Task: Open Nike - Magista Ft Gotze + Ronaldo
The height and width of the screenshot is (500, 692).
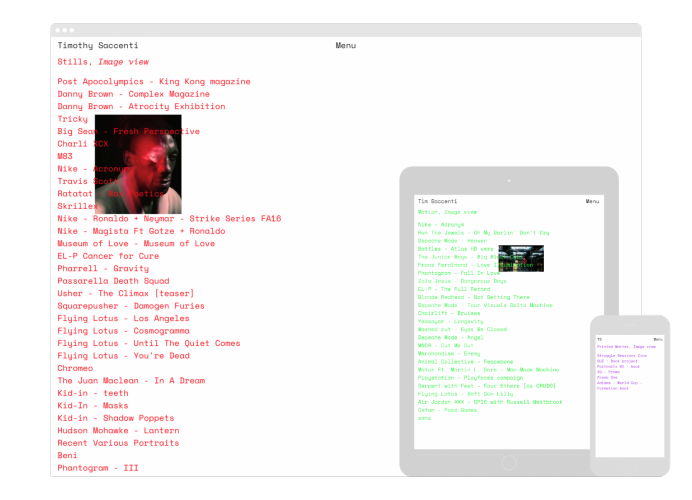Action: [x=141, y=231]
